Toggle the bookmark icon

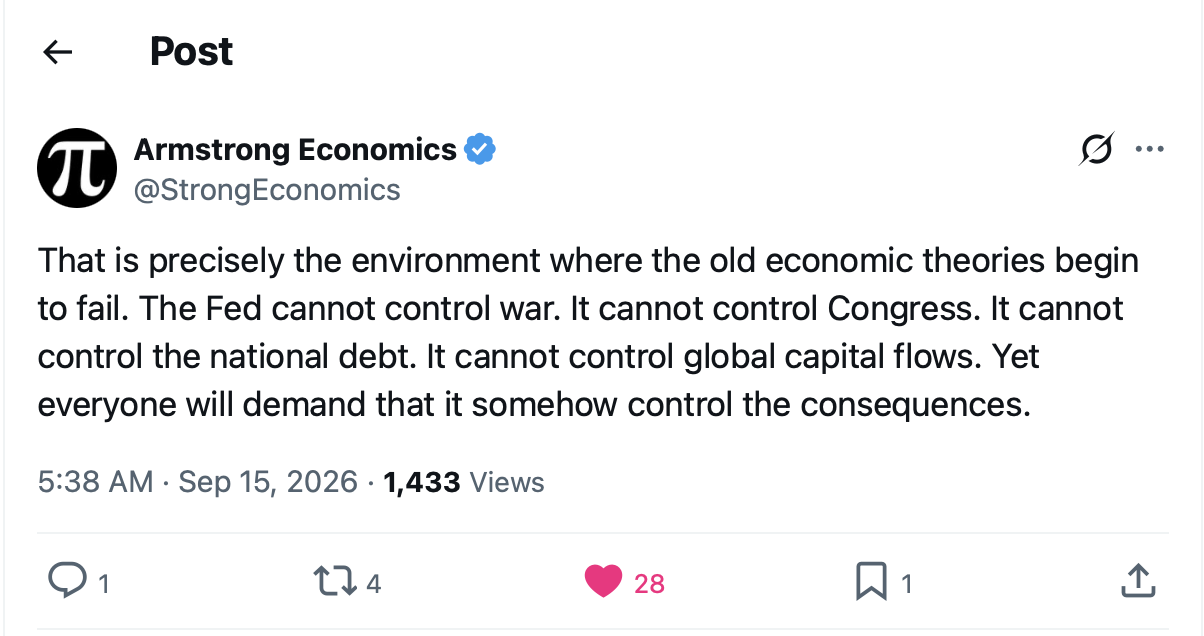click(871, 581)
